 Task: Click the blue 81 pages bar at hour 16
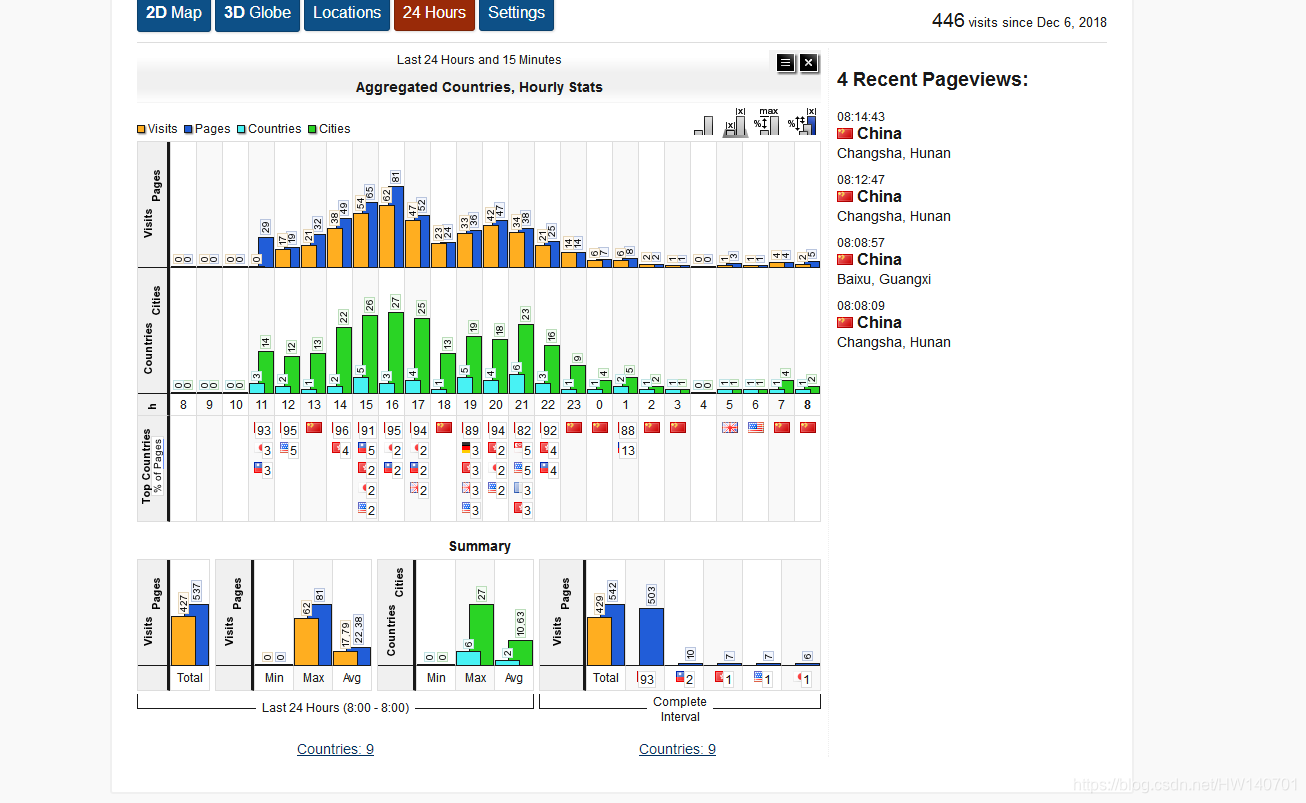click(398, 227)
